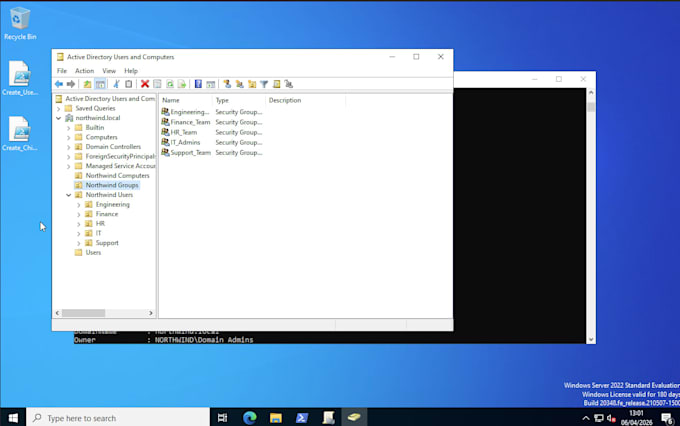Open the Help menu
Viewport: 680px width, 426px height.
click(131, 71)
